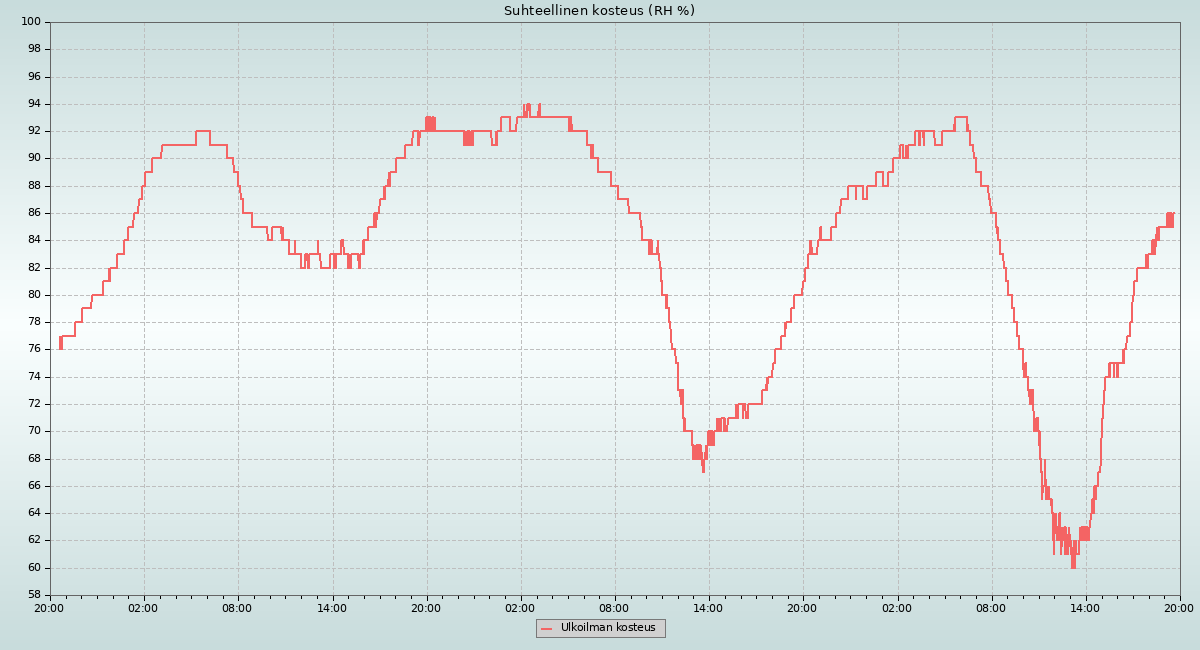The image size is (1200, 650).
Task: Click the curve's lowest point near 60%
Action: coord(1073,566)
